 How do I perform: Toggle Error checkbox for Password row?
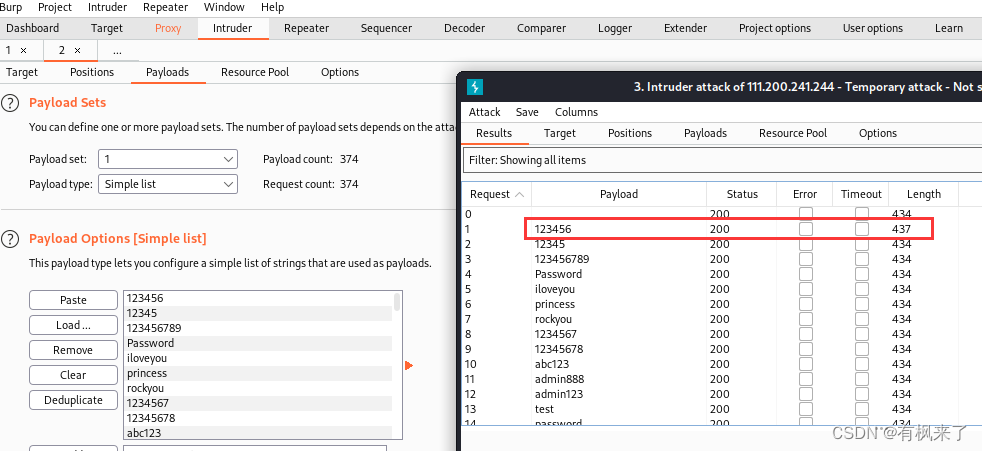(x=805, y=274)
